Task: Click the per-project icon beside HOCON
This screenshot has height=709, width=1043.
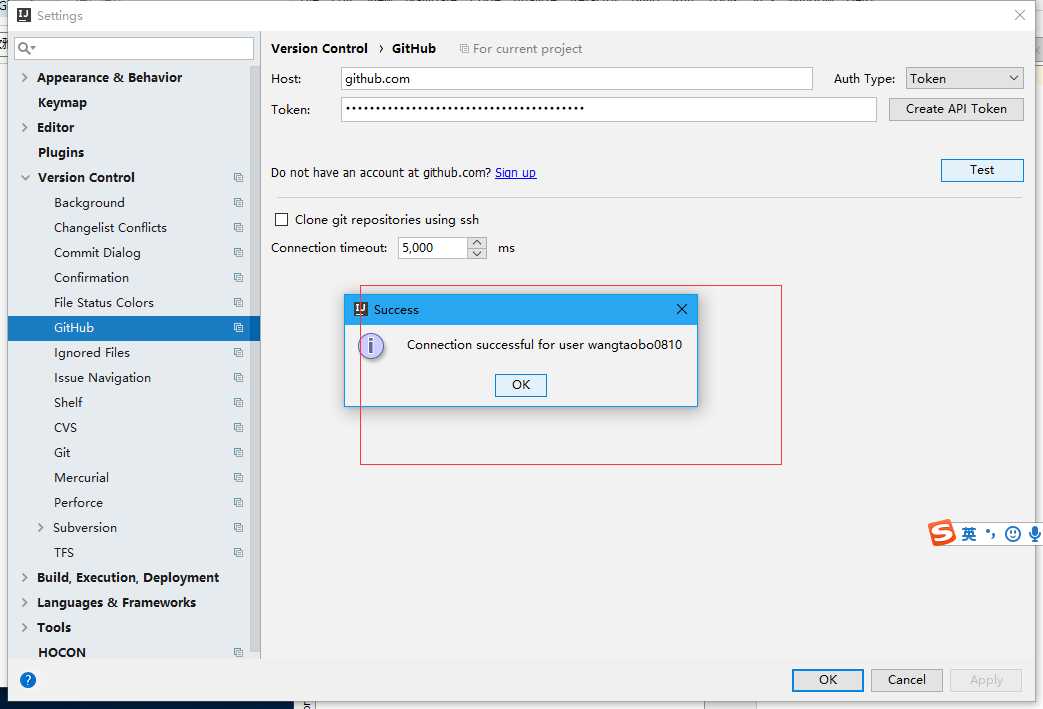Action: coord(238,653)
